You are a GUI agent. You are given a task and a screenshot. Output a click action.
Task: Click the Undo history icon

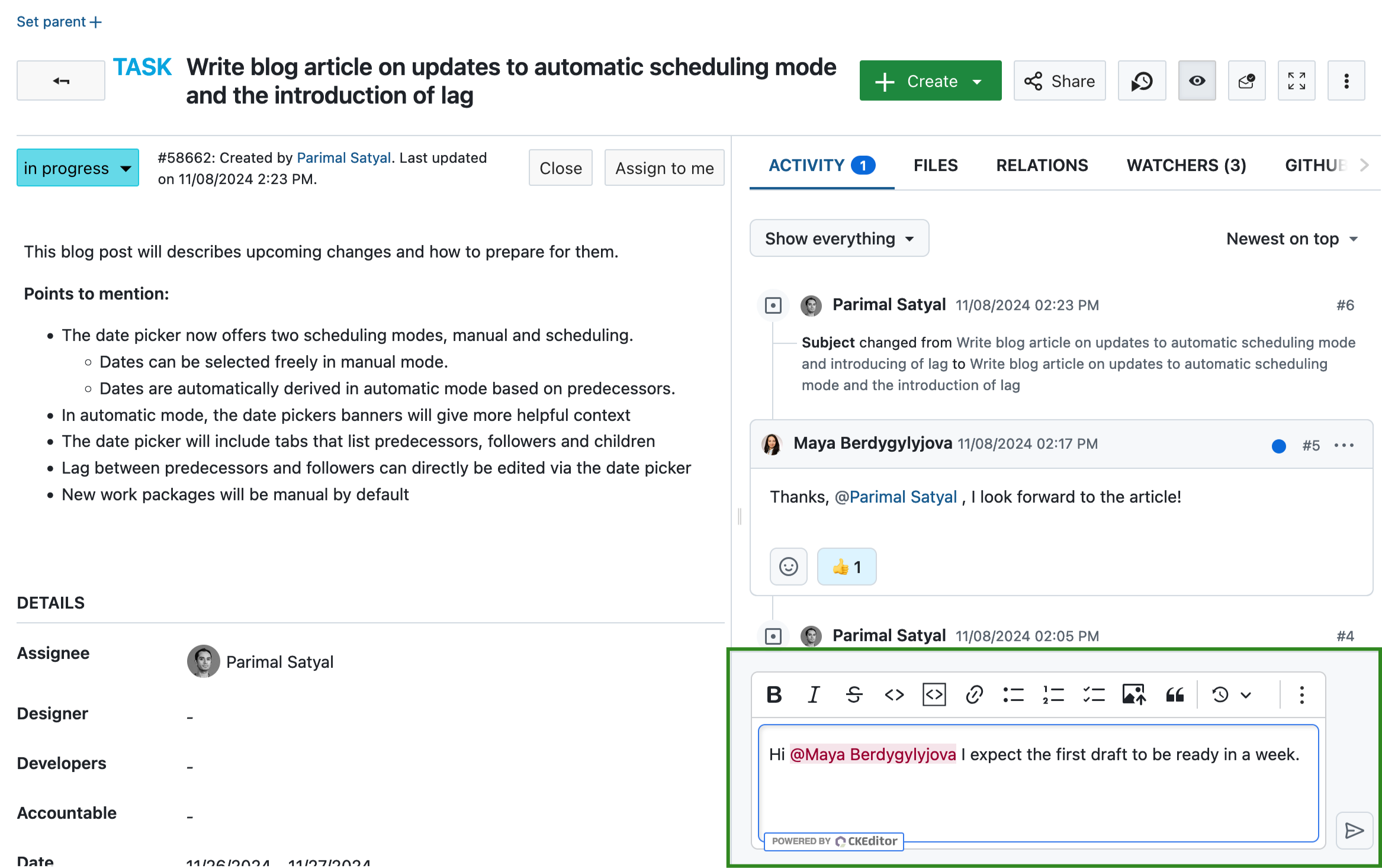1220,694
